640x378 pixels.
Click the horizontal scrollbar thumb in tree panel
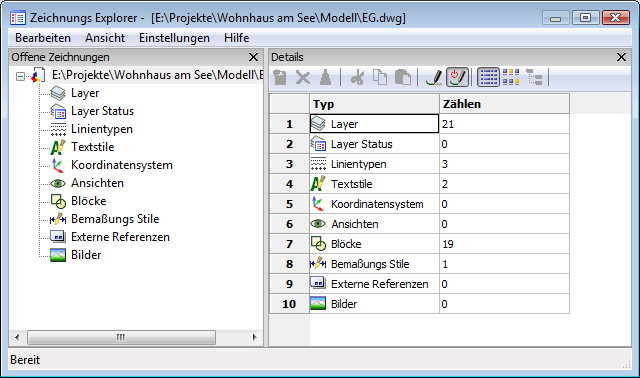[121, 337]
